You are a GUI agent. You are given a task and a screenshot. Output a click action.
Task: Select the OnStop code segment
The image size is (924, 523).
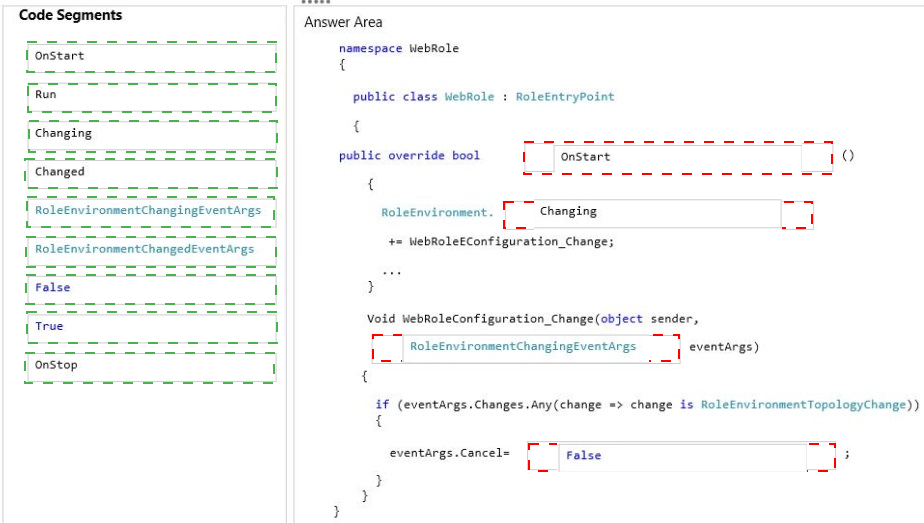coord(150,368)
